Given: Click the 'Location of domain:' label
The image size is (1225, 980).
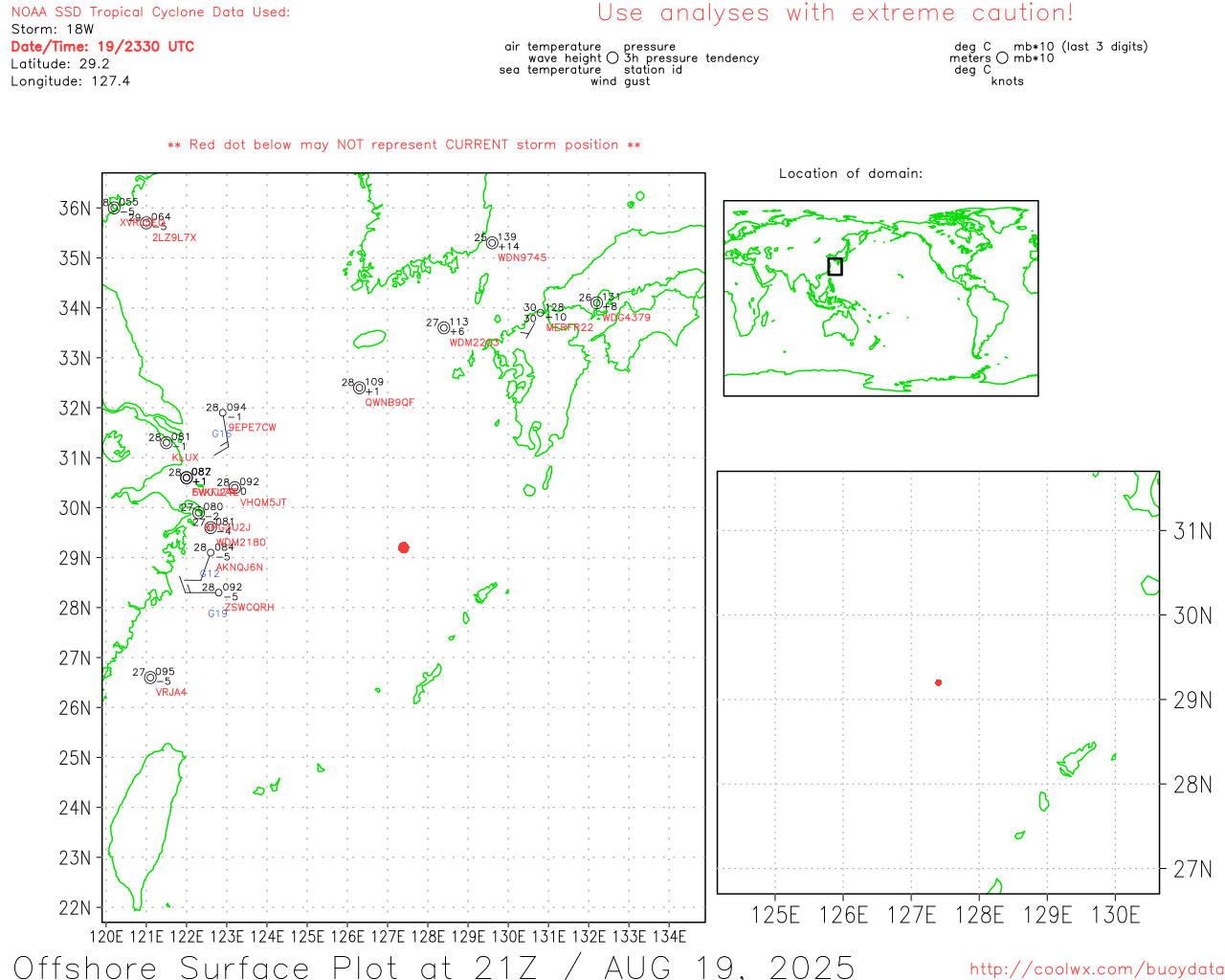Looking at the screenshot, I should pyautogui.click(x=851, y=173).
